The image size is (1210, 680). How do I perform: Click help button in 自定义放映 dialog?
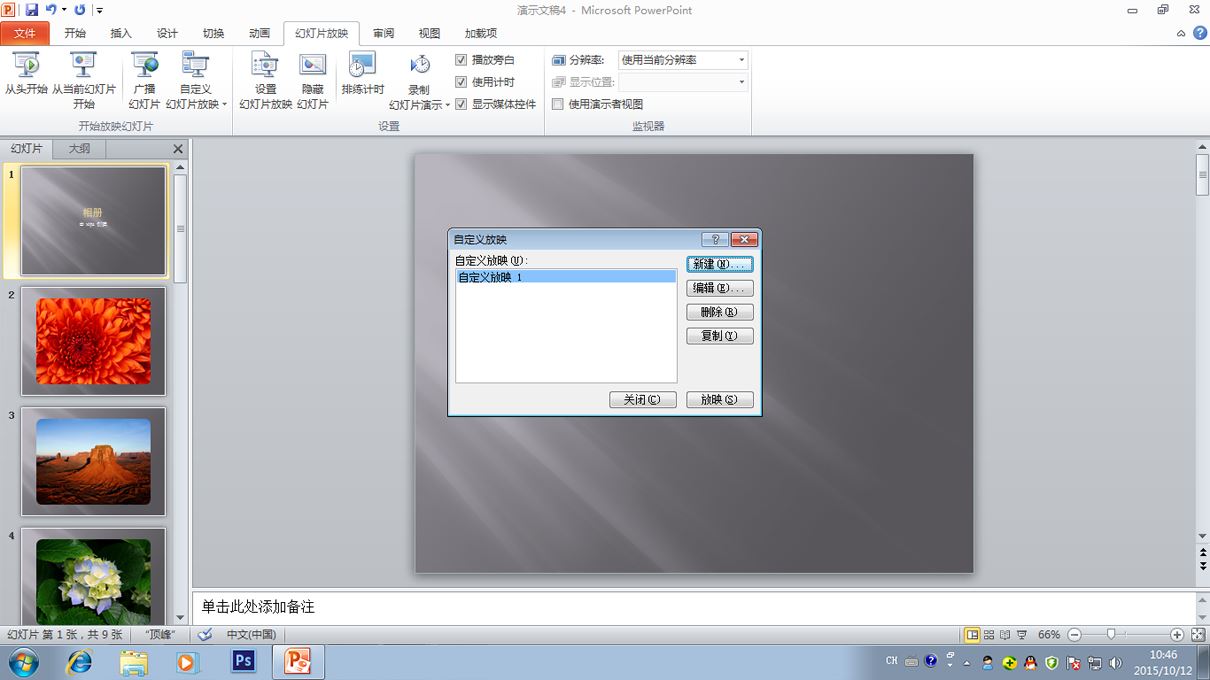tap(714, 239)
